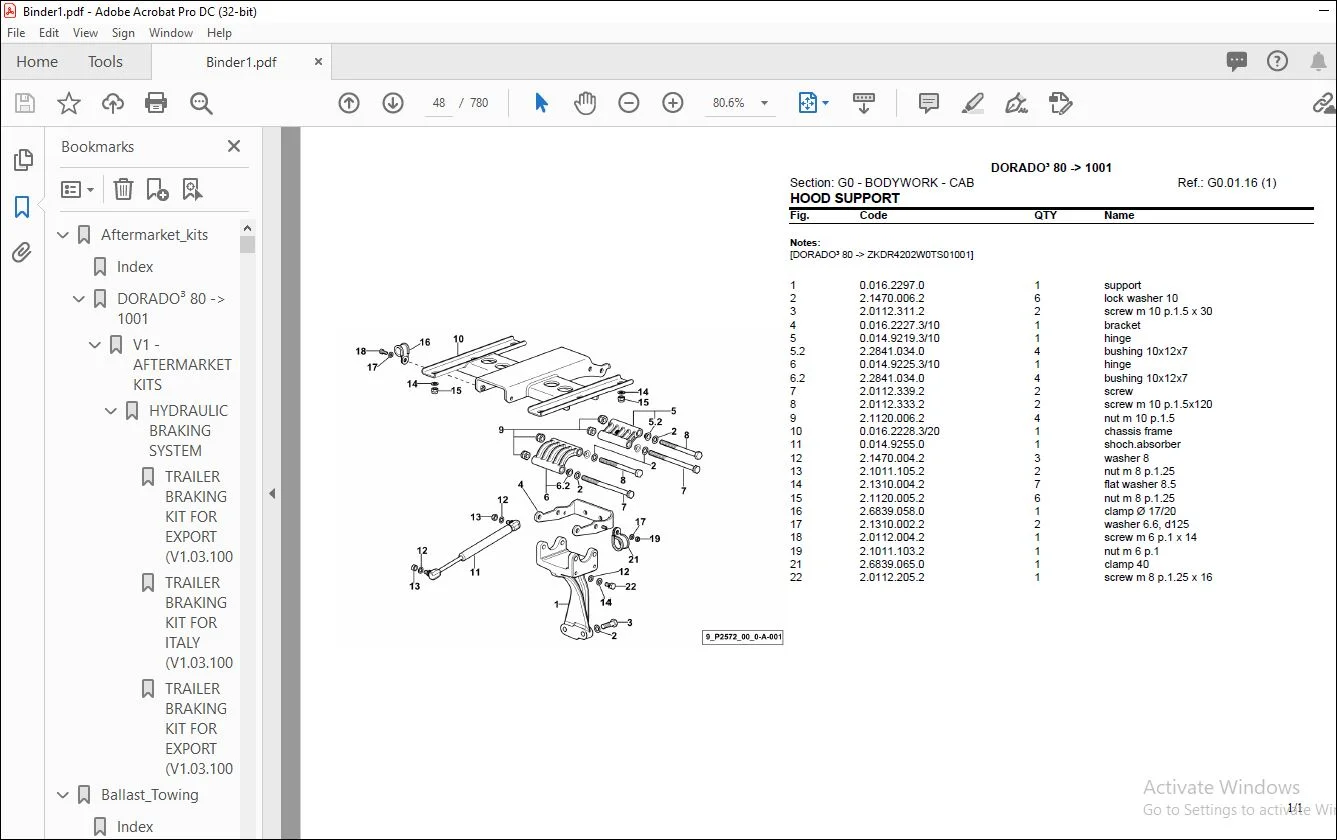
Task: Switch to the Home tab
Action: coord(37,62)
